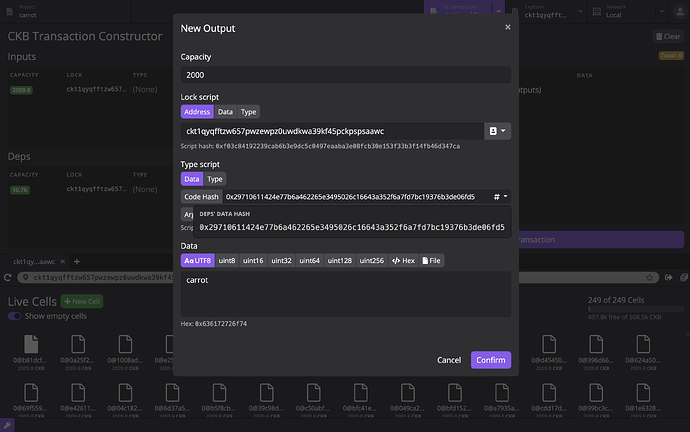This screenshot has width=690, height=432.
Task: Click the lock address input field
Action: tap(332, 131)
